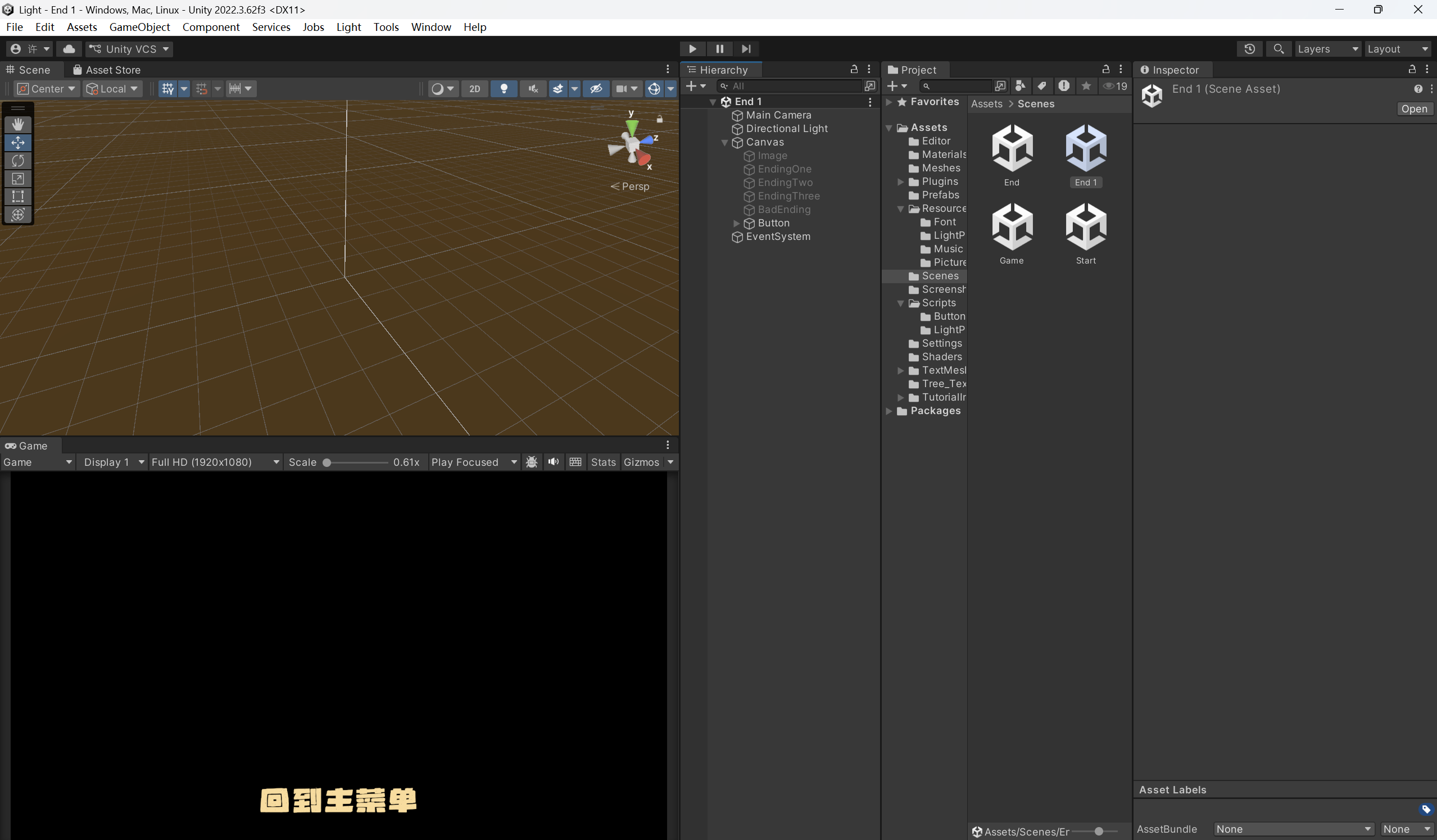The image size is (1437, 840).
Task: Select the Start scene thumbnail
Action: point(1086,234)
